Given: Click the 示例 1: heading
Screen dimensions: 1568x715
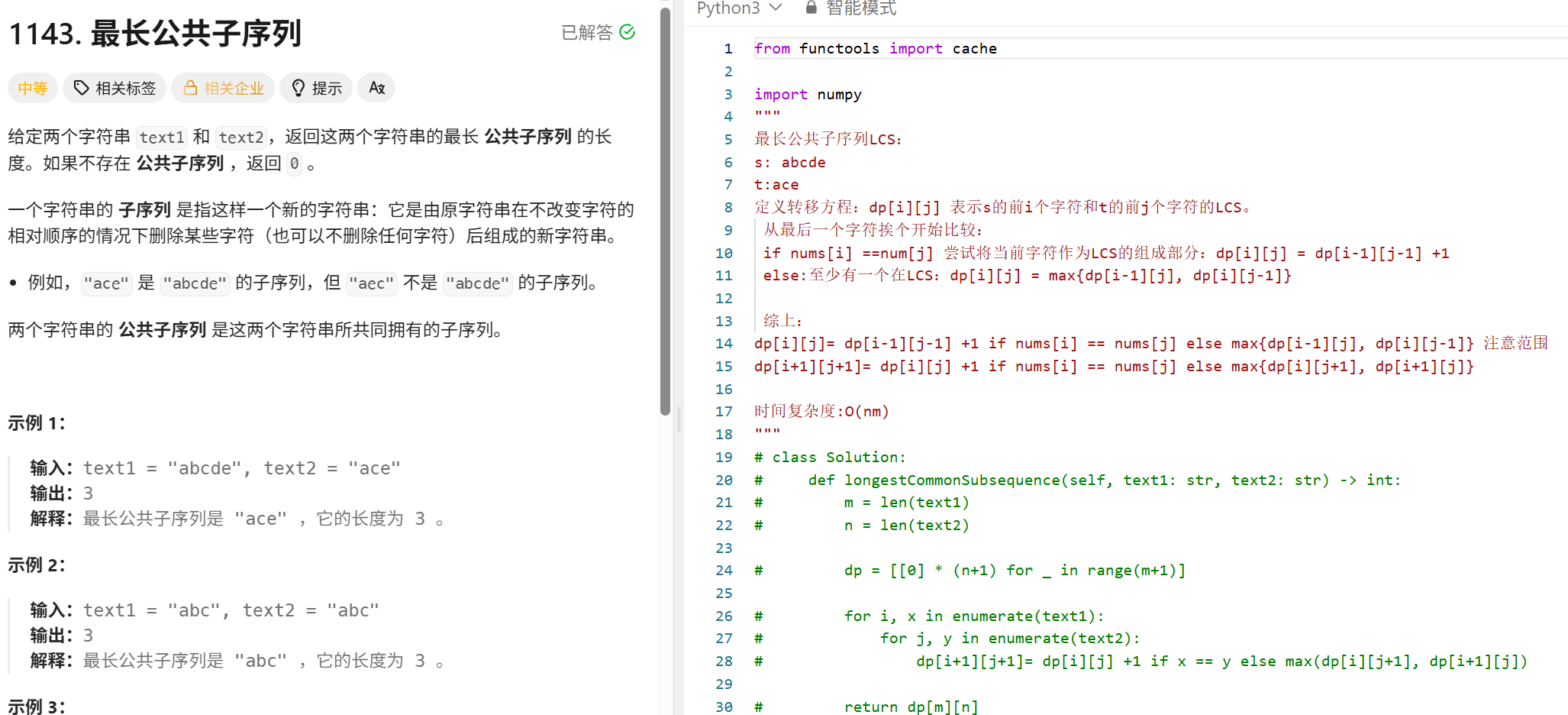Looking at the screenshot, I should click(37, 422).
